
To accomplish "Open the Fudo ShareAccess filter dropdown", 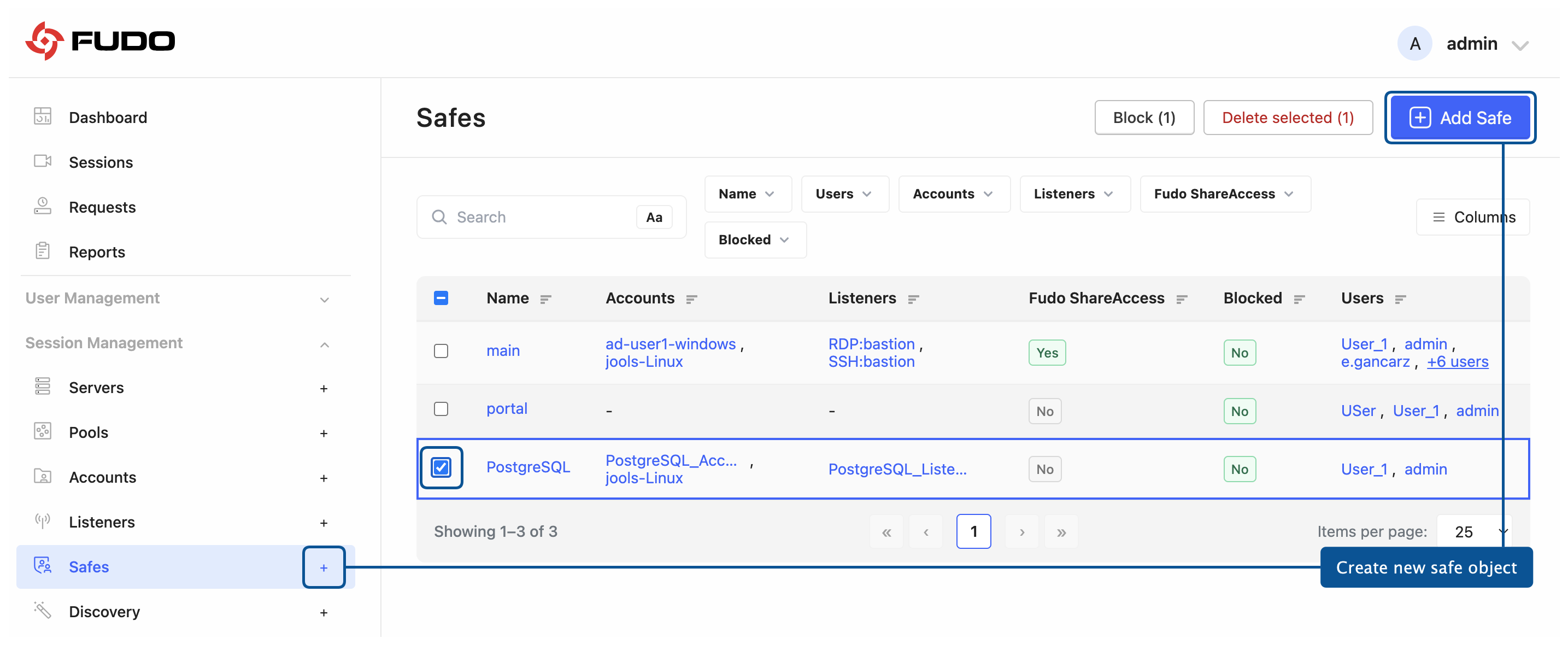I will 1224,194.
